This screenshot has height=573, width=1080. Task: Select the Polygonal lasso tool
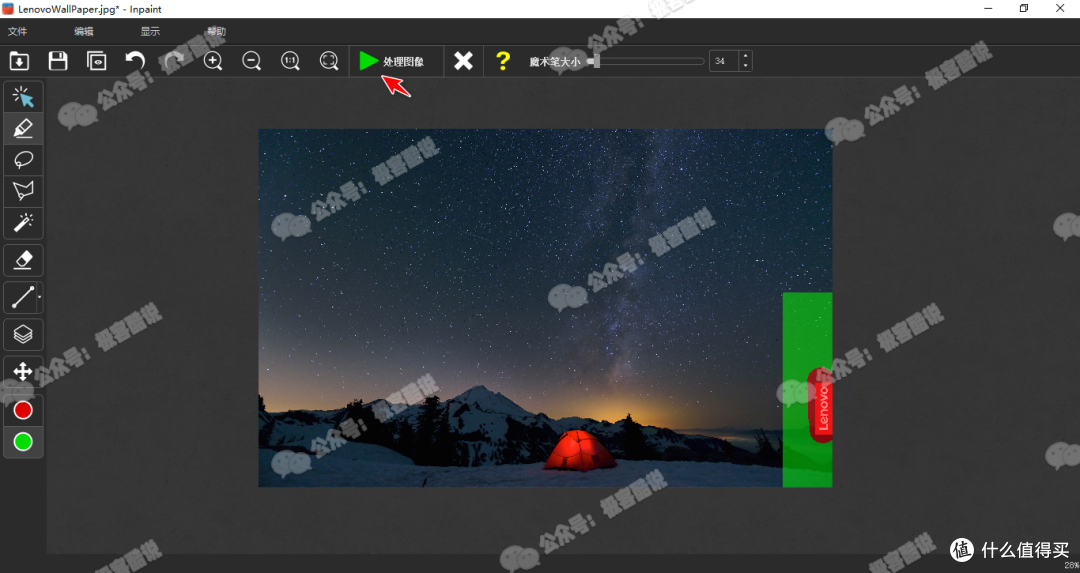23,190
